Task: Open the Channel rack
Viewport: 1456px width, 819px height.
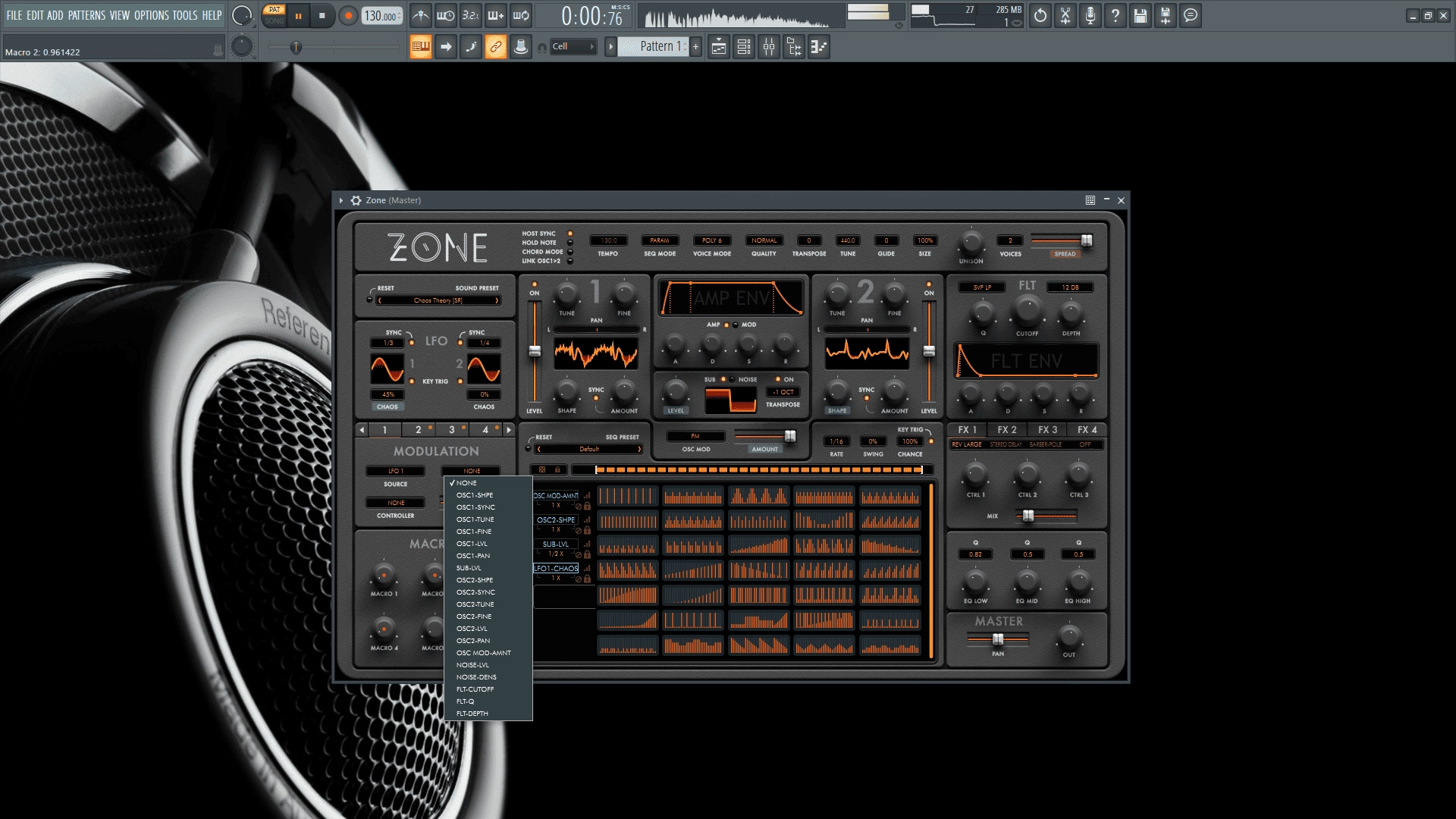Action: (x=744, y=47)
